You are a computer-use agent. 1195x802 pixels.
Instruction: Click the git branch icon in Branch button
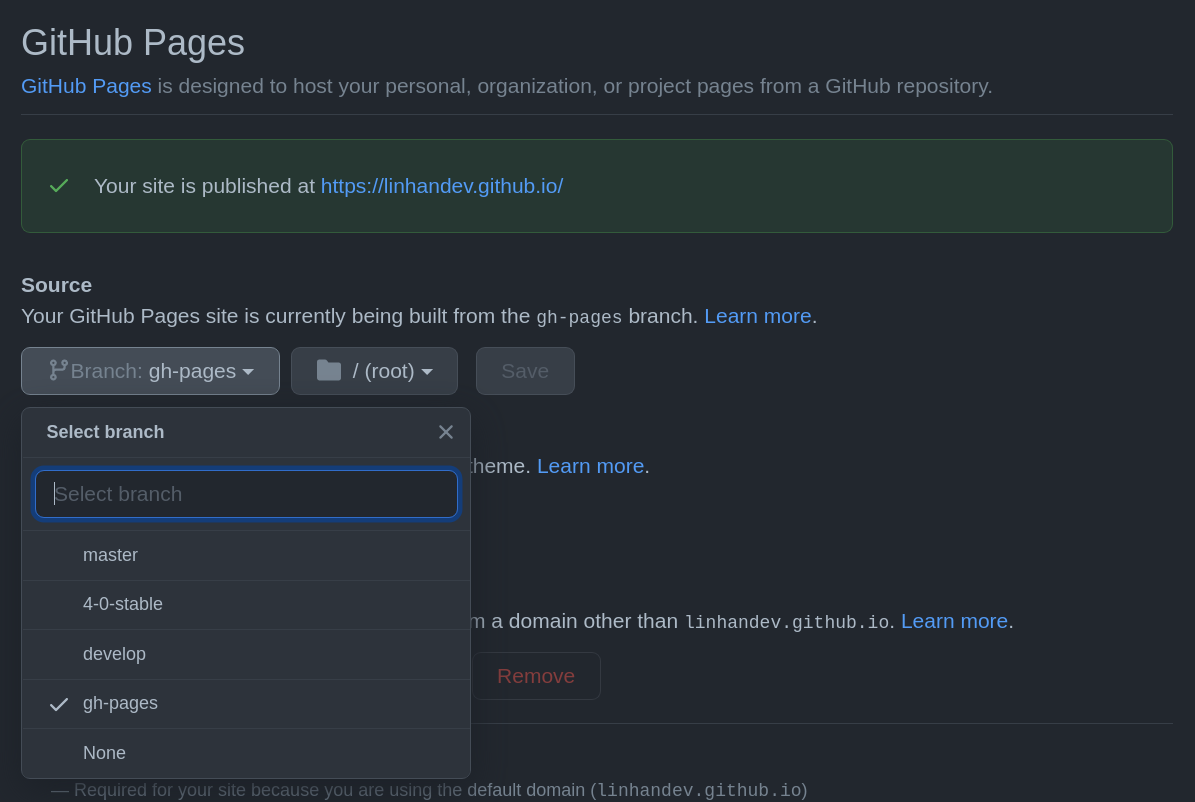point(59,371)
